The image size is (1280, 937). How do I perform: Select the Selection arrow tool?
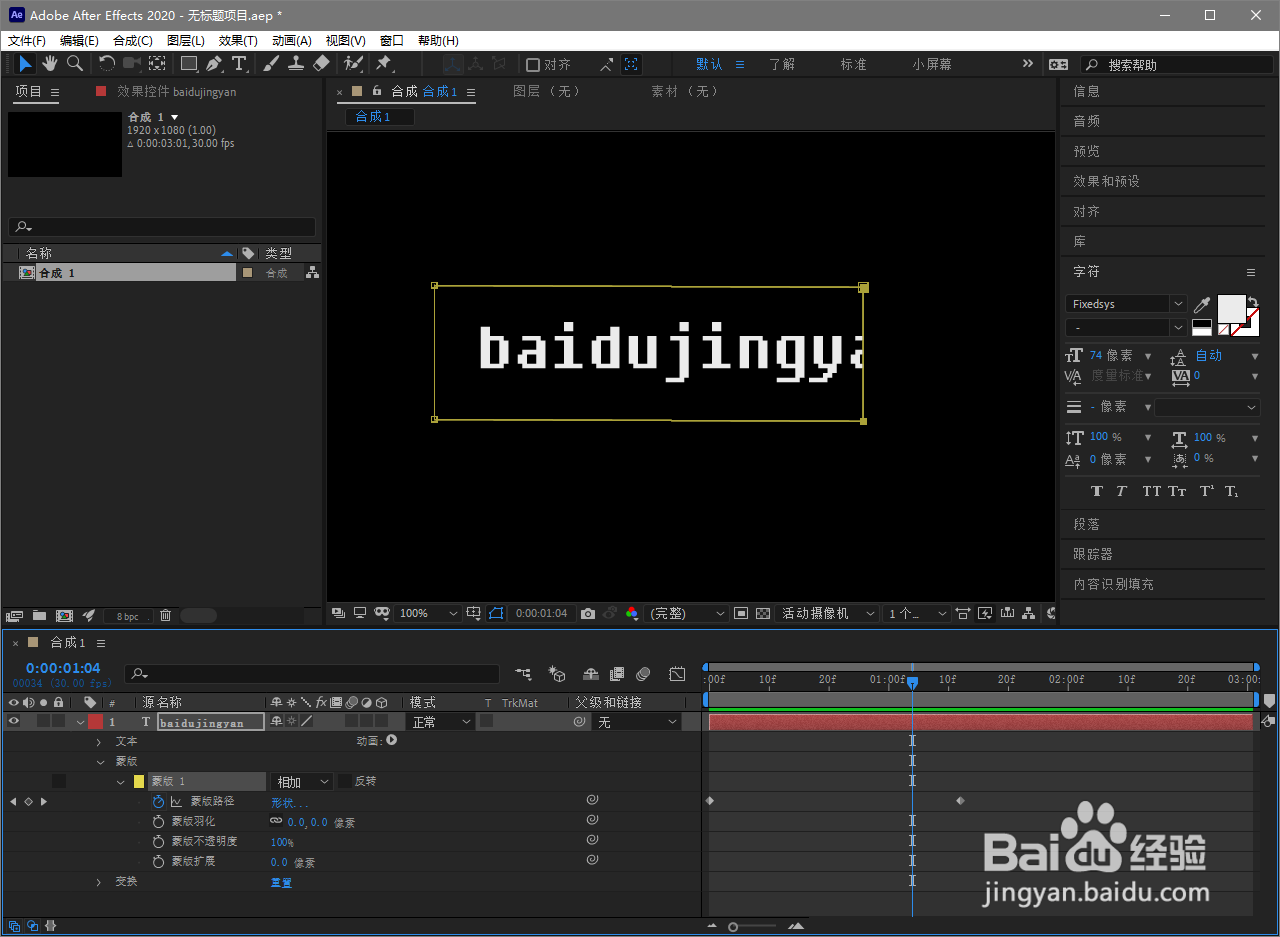[25, 64]
